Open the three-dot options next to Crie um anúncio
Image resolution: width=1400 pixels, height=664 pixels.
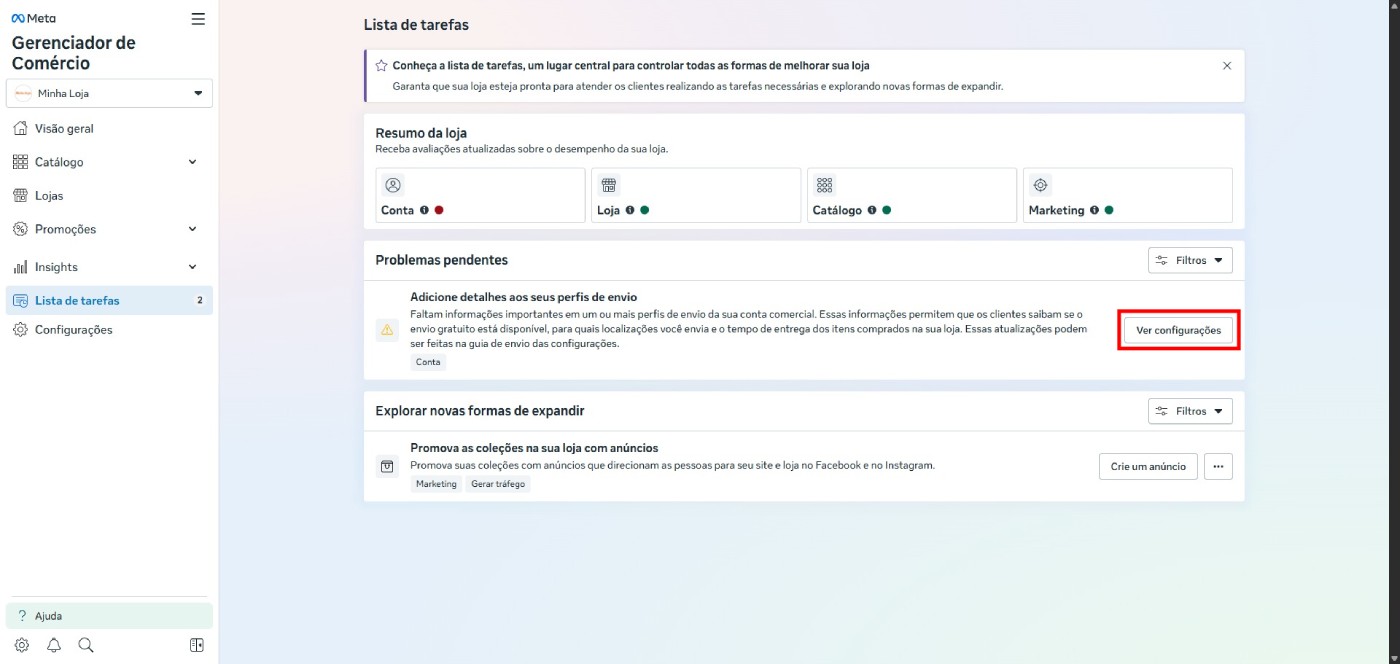coord(1218,466)
